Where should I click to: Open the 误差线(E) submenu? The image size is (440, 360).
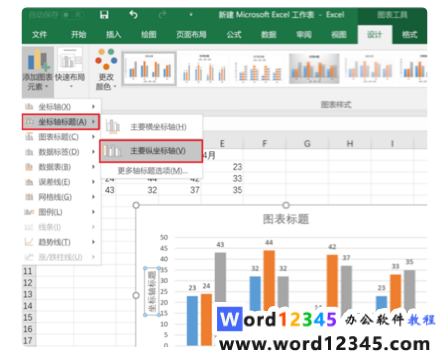[61, 182]
